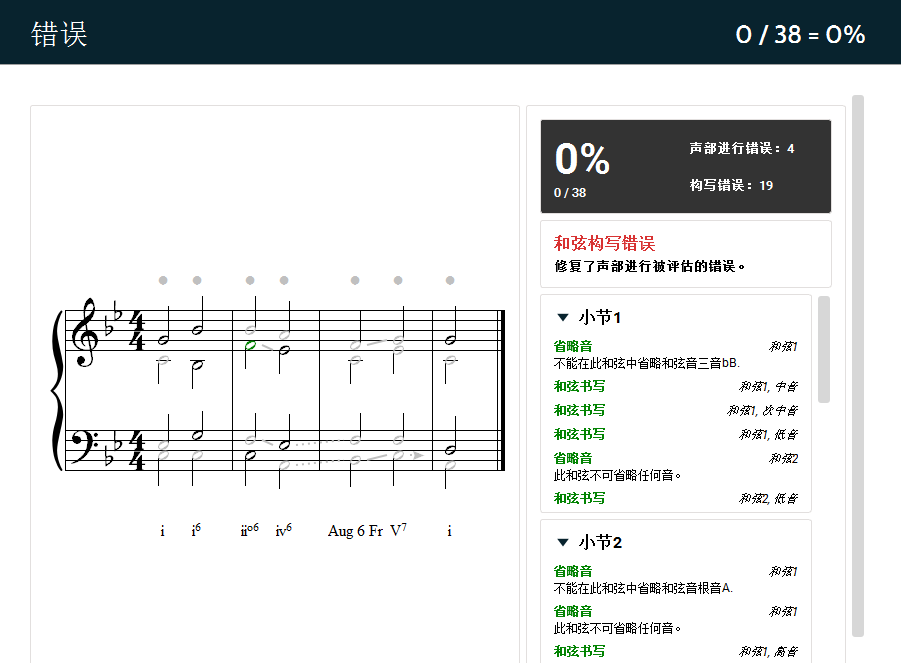The width and height of the screenshot is (901, 663).
Task: Click the 错误 title in header
Action: click(x=59, y=34)
